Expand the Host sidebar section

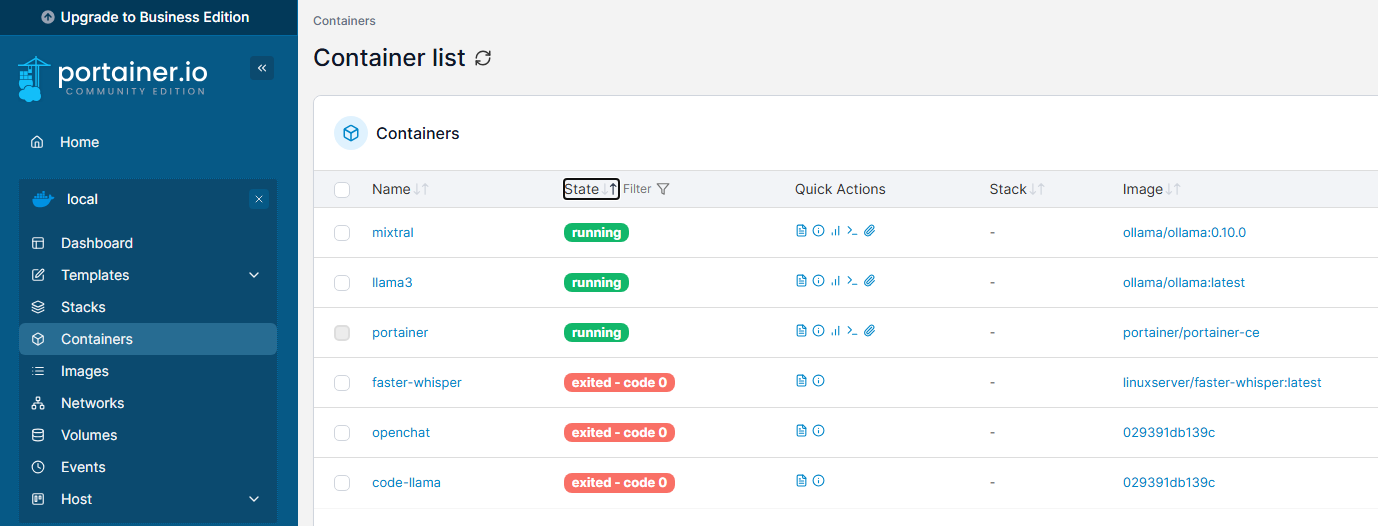coord(254,499)
